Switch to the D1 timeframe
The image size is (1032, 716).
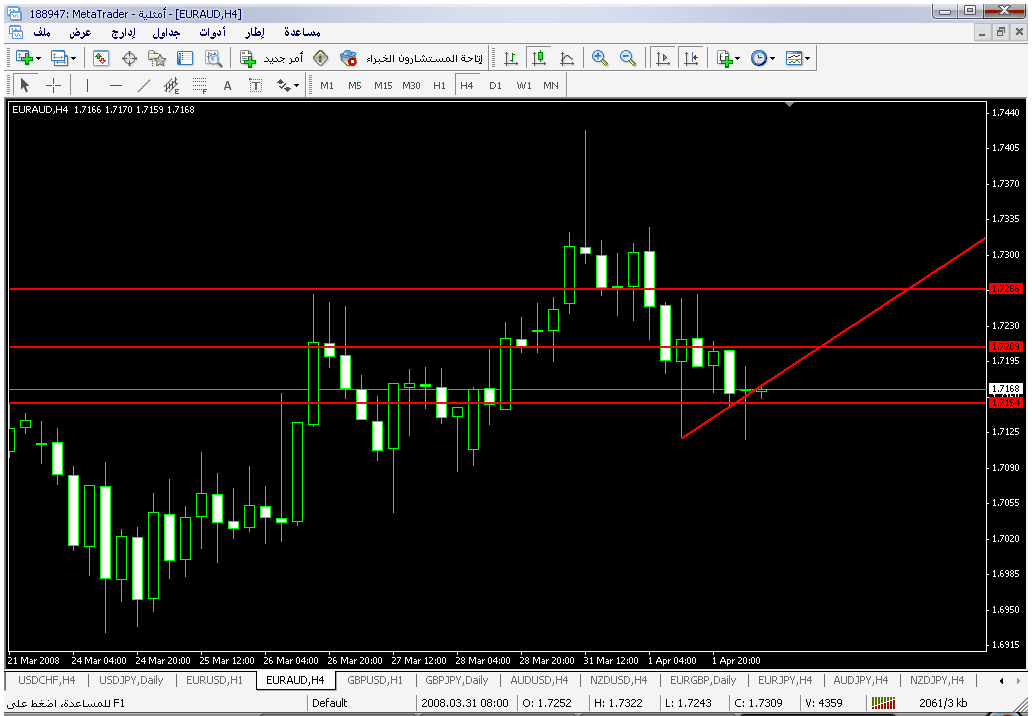tap(495, 85)
